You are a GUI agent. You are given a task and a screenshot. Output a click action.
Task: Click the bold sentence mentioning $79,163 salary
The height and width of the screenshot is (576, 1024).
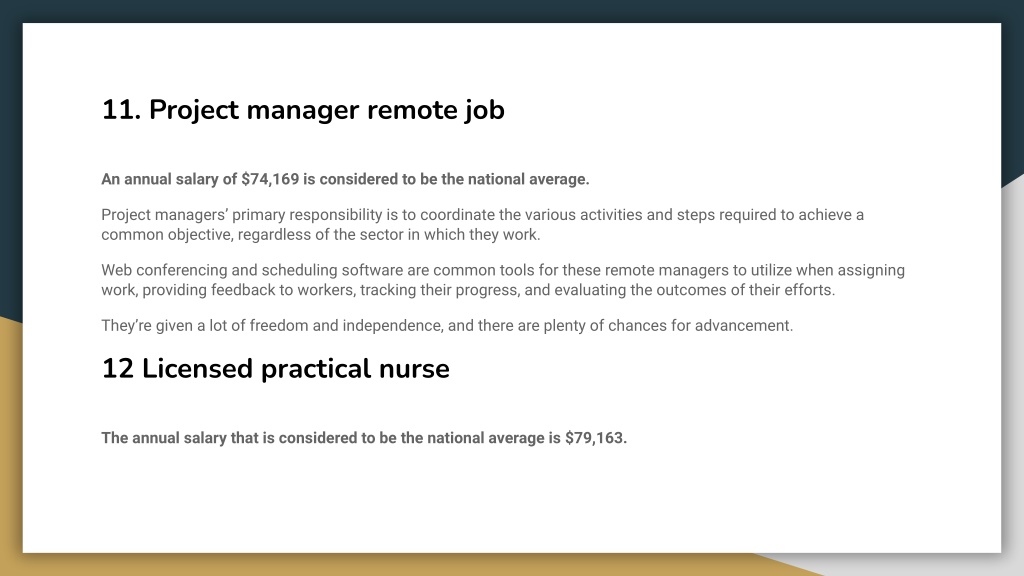coord(364,438)
